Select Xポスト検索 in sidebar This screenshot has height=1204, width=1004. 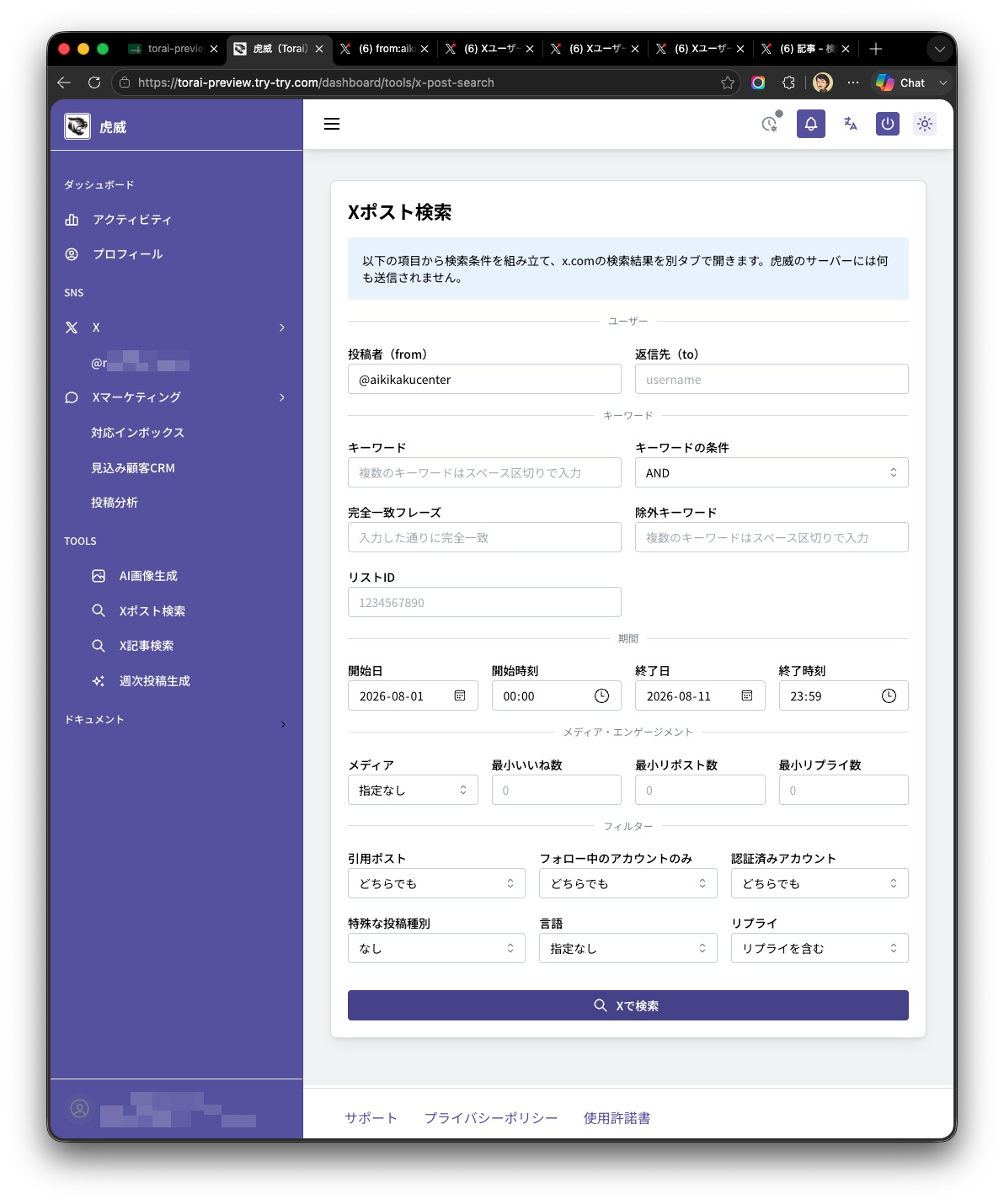click(x=152, y=611)
